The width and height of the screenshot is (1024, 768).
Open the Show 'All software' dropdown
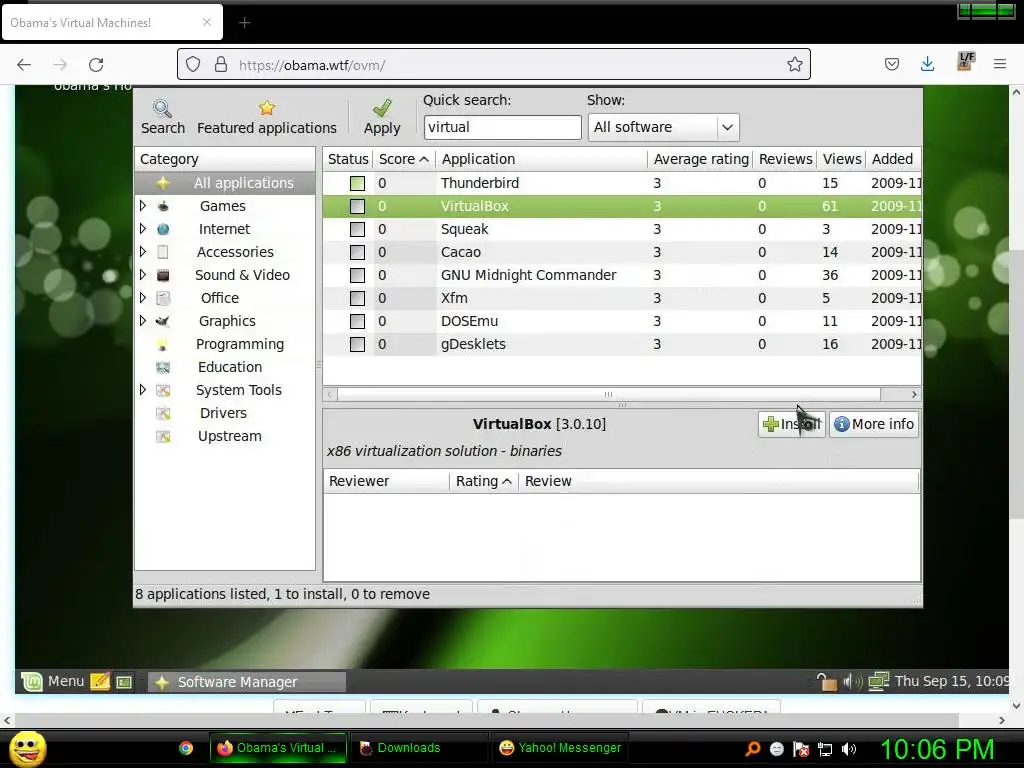coord(664,127)
